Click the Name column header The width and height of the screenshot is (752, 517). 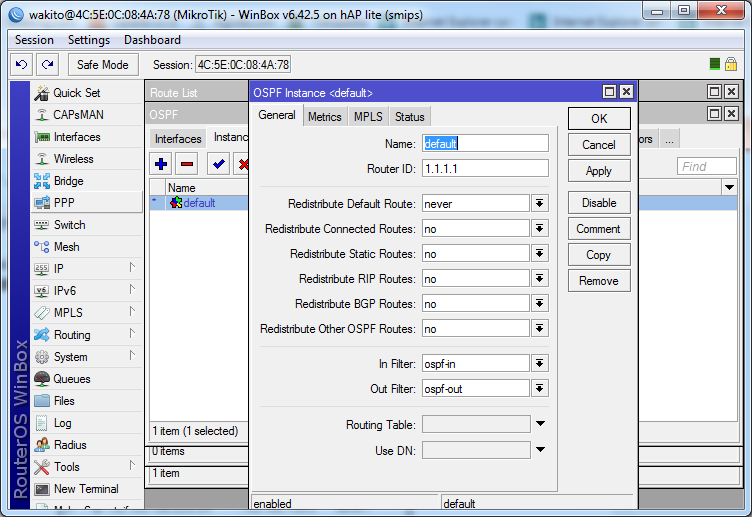click(x=207, y=188)
